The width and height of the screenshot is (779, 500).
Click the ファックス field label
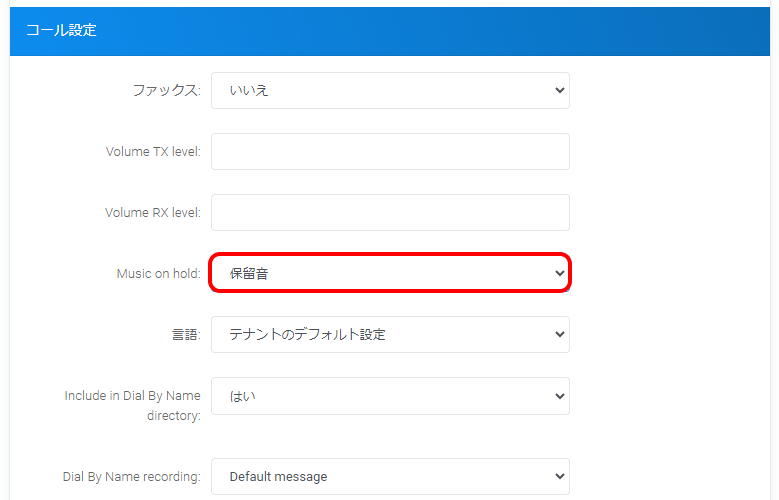pyautogui.click(x=166, y=90)
